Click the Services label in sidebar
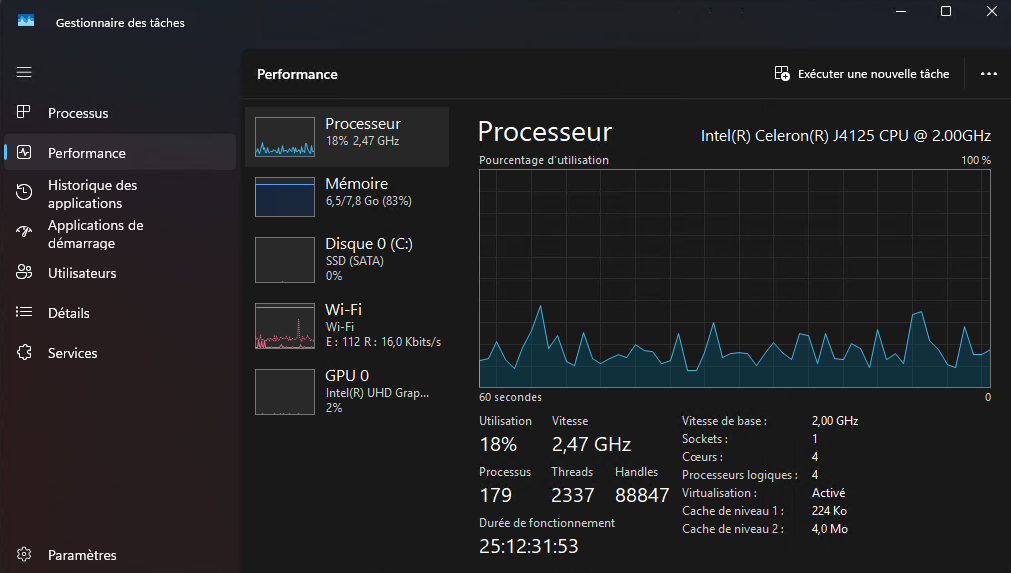This screenshot has width=1011, height=573. point(72,353)
